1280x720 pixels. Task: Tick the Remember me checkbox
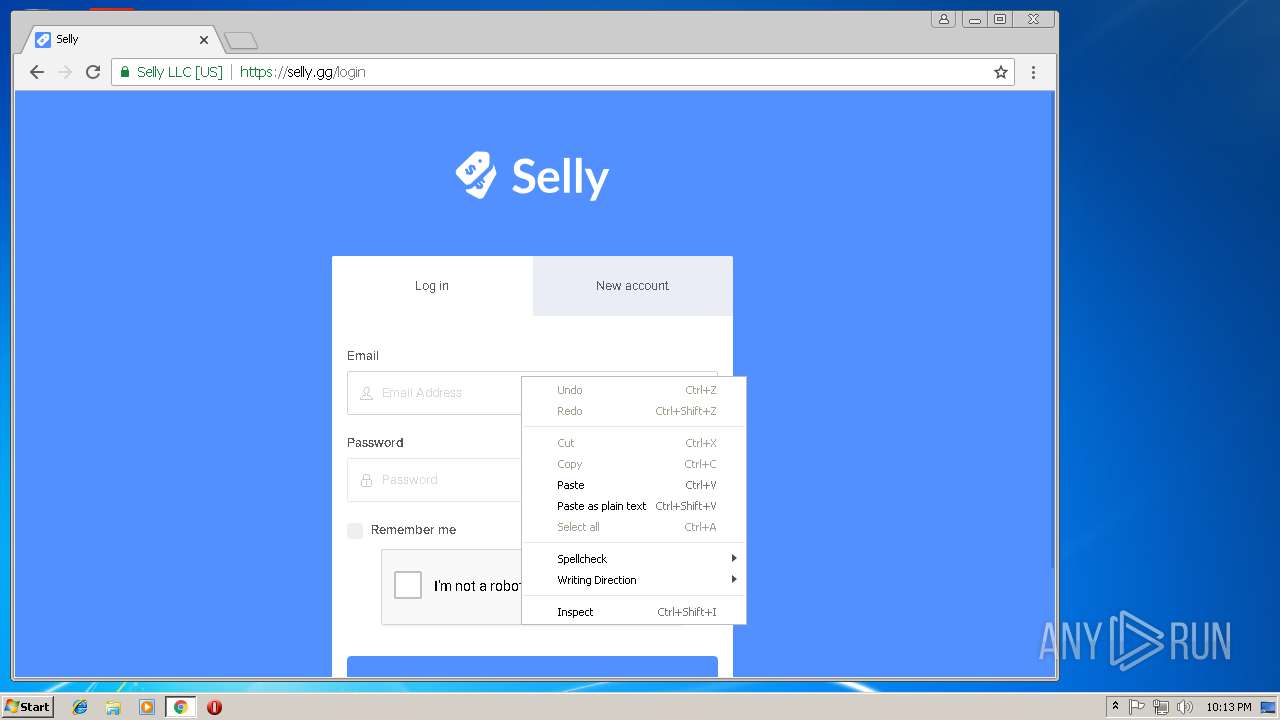point(355,531)
